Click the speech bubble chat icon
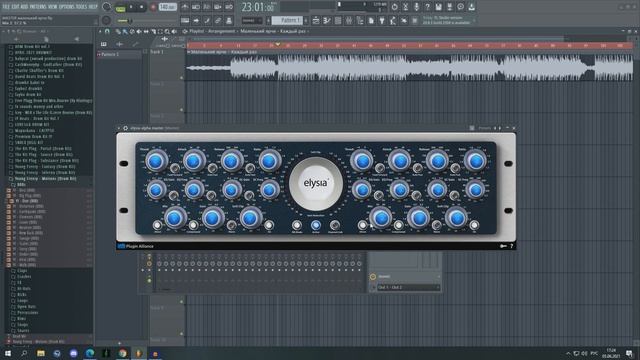 [x=460, y=7]
